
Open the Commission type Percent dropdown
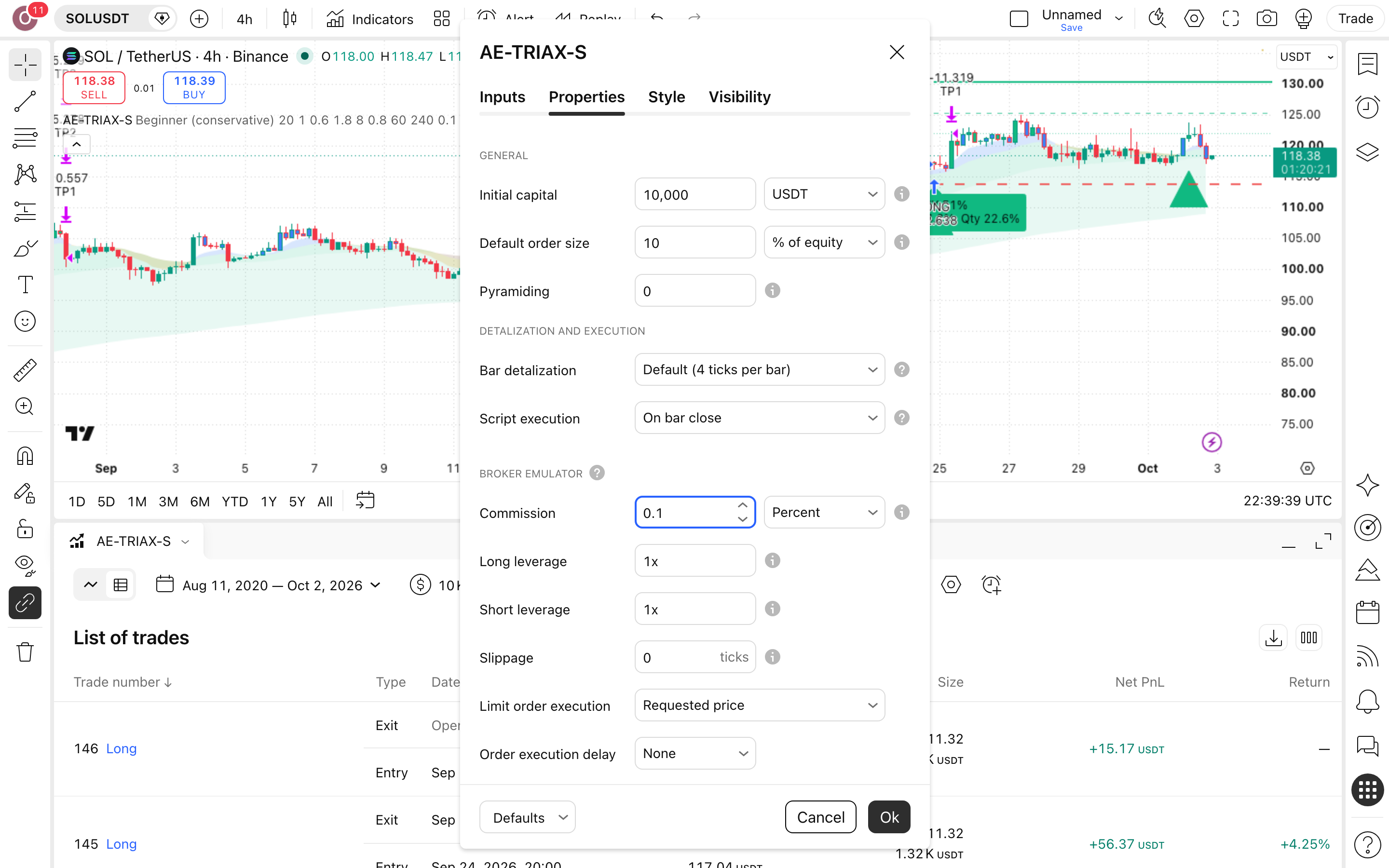pyautogui.click(x=824, y=512)
